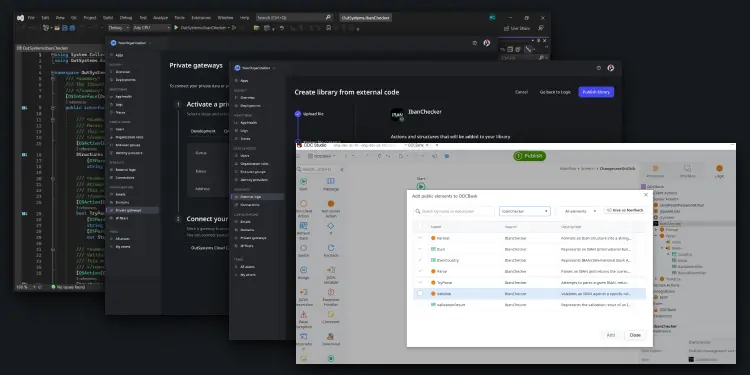Pick the Raise Exception tool icon

click(303, 314)
